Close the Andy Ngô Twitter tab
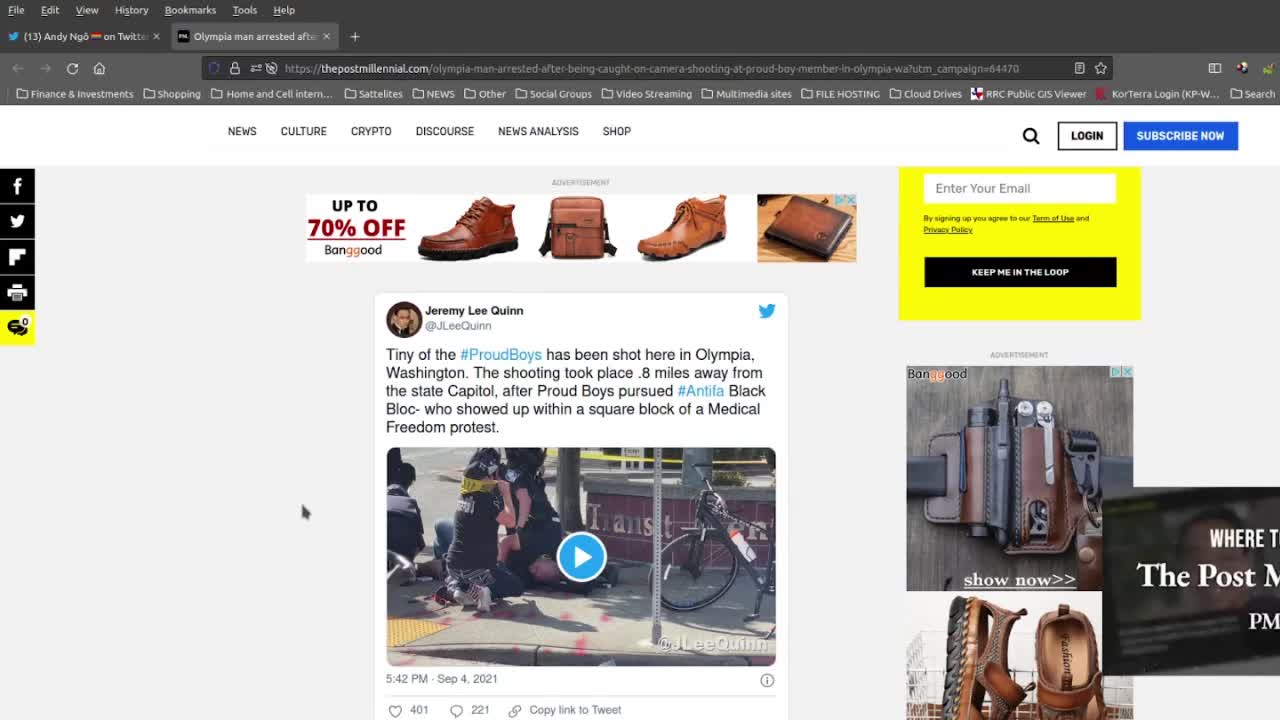Image resolution: width=1280 pixels, height=720 pixels. click(156, 36)
